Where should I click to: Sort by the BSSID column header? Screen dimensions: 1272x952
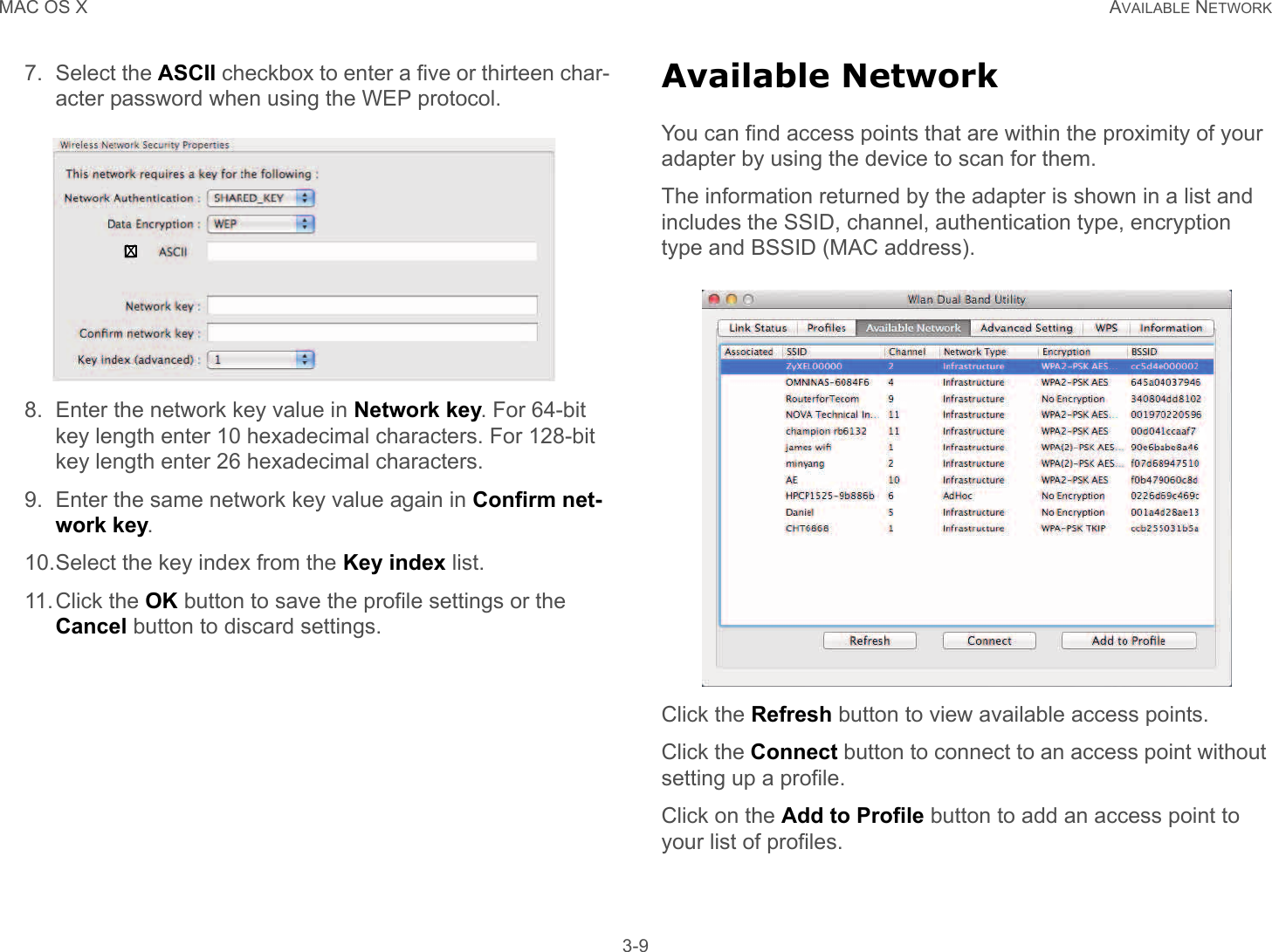(1170, 352)
